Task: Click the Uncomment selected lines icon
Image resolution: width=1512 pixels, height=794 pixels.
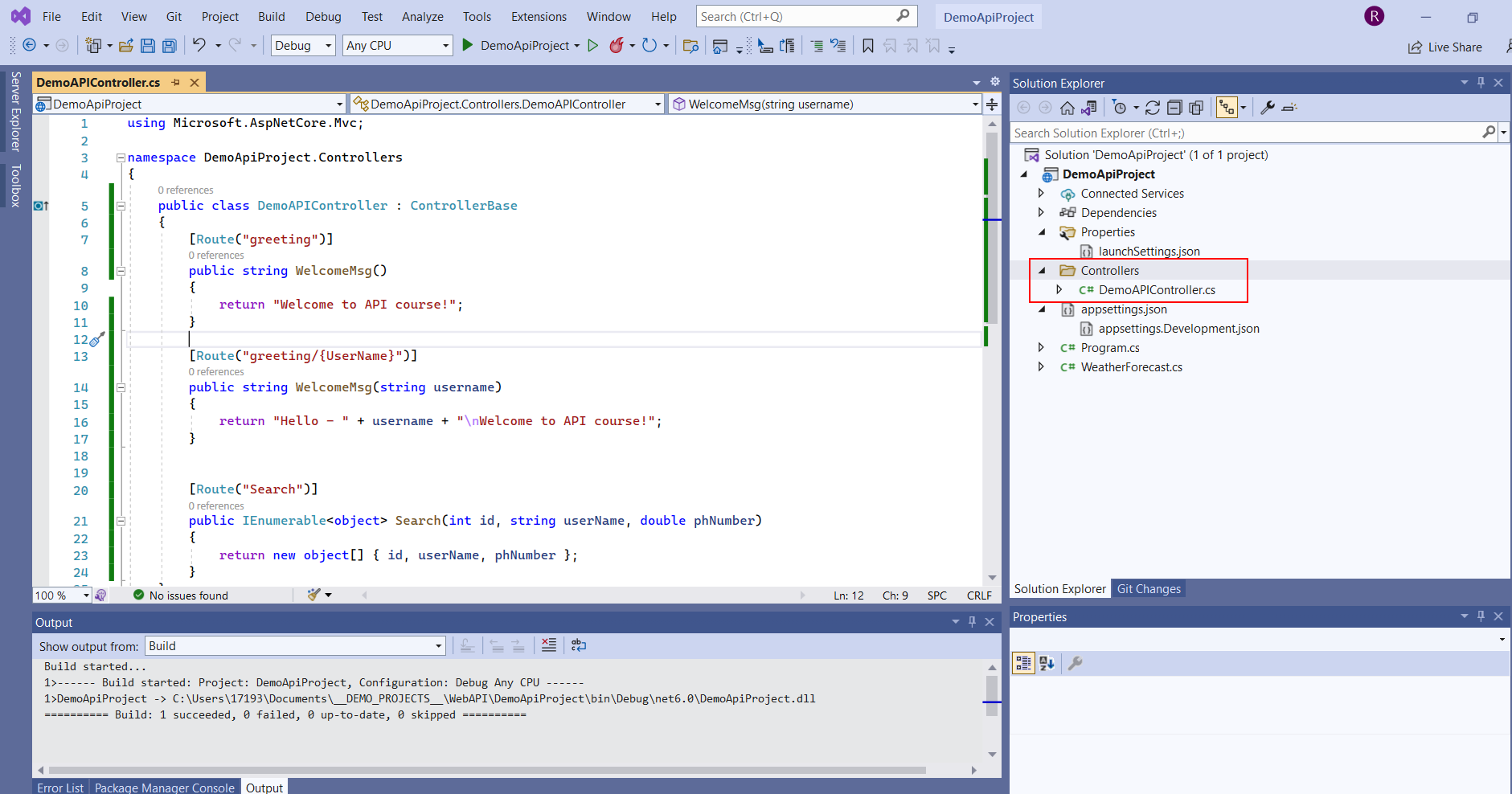Action: [838, 46]
